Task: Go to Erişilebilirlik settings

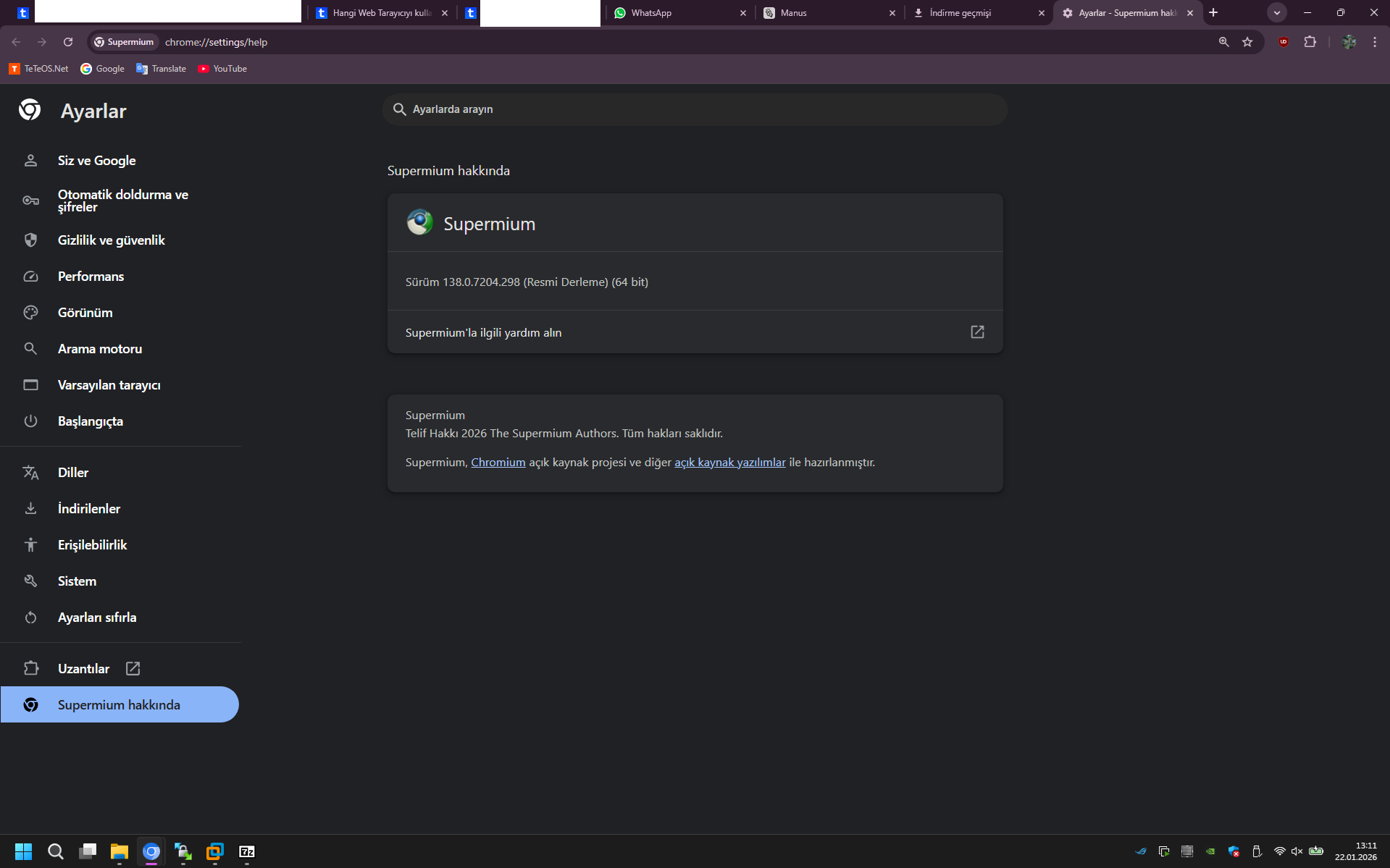Action: tap(120, 545)
